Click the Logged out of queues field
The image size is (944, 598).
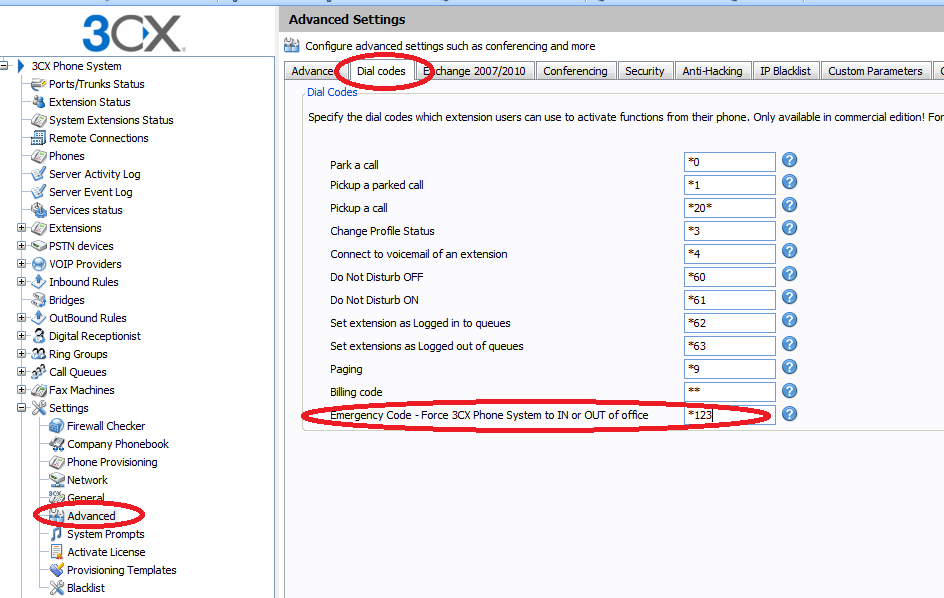point(730,346)
